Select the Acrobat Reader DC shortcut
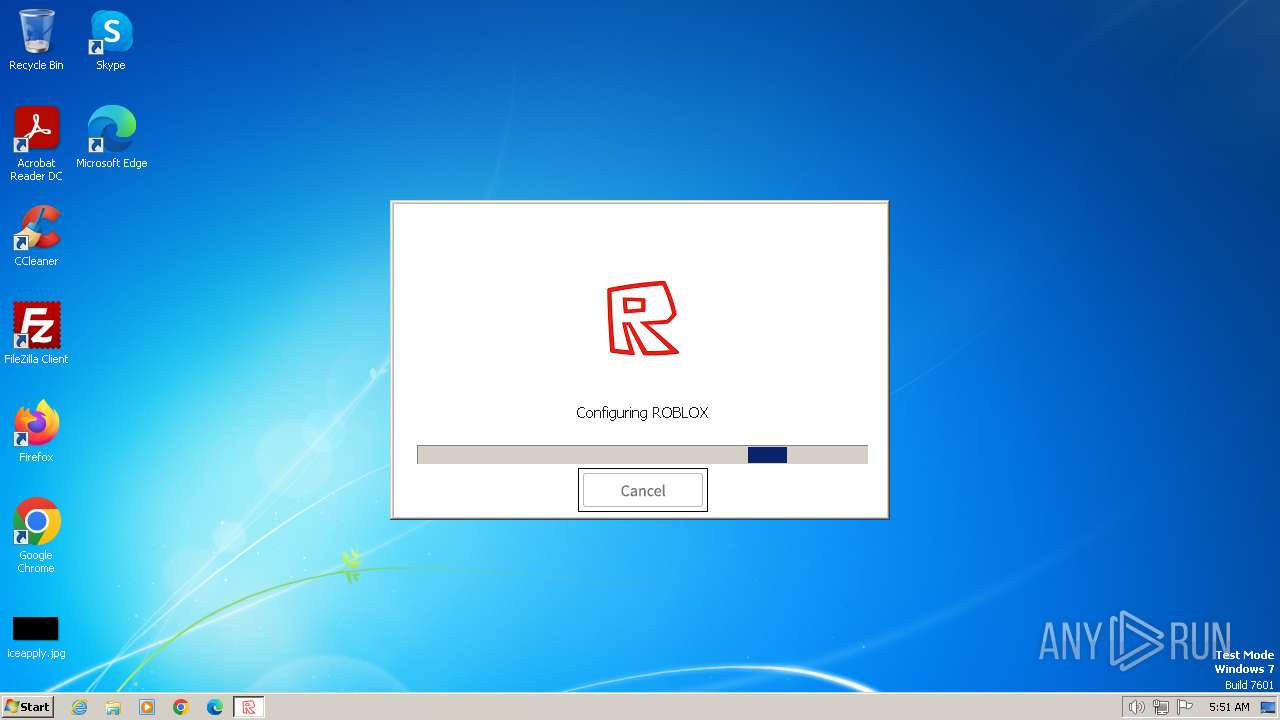 point(36,144)
